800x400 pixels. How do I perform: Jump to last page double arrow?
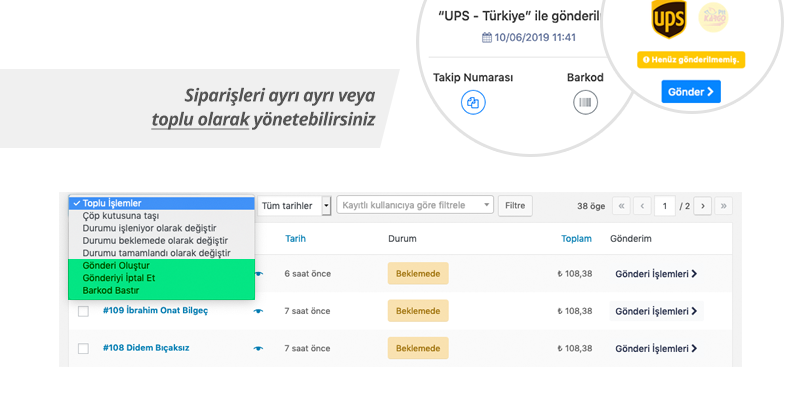[x=723, y=206]
